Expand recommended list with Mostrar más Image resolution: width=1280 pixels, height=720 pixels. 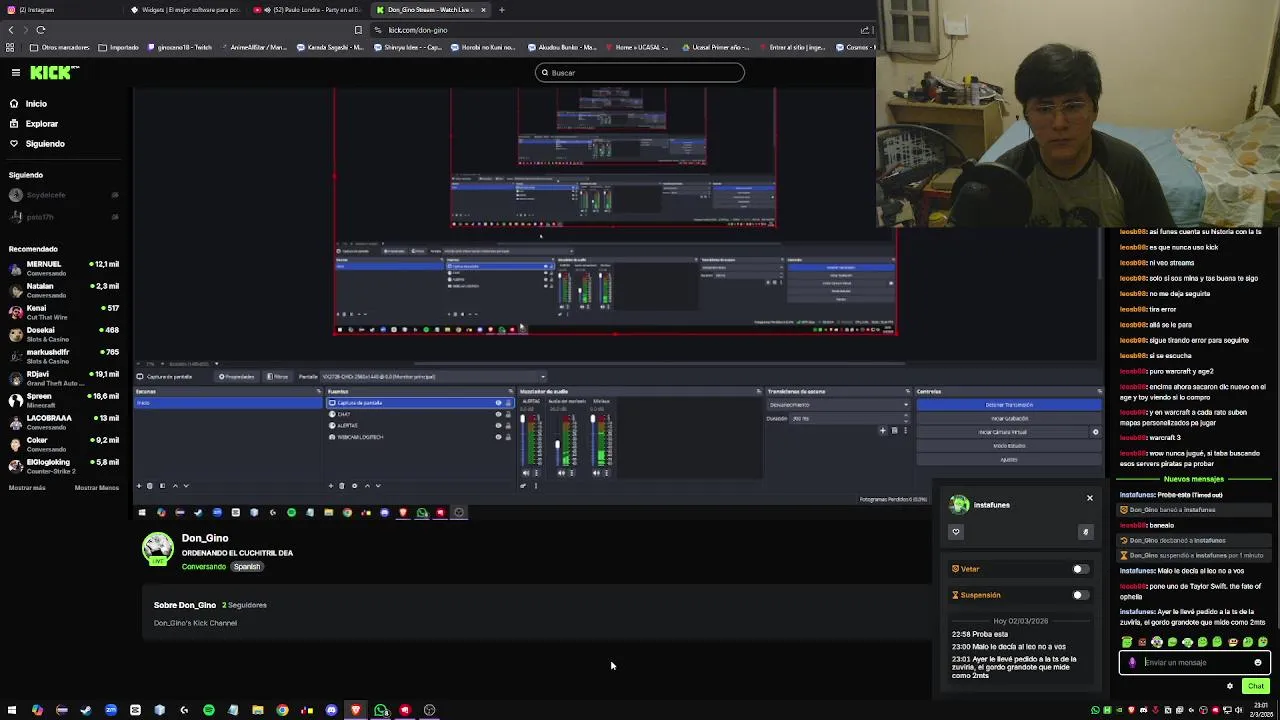coord(27,487)
